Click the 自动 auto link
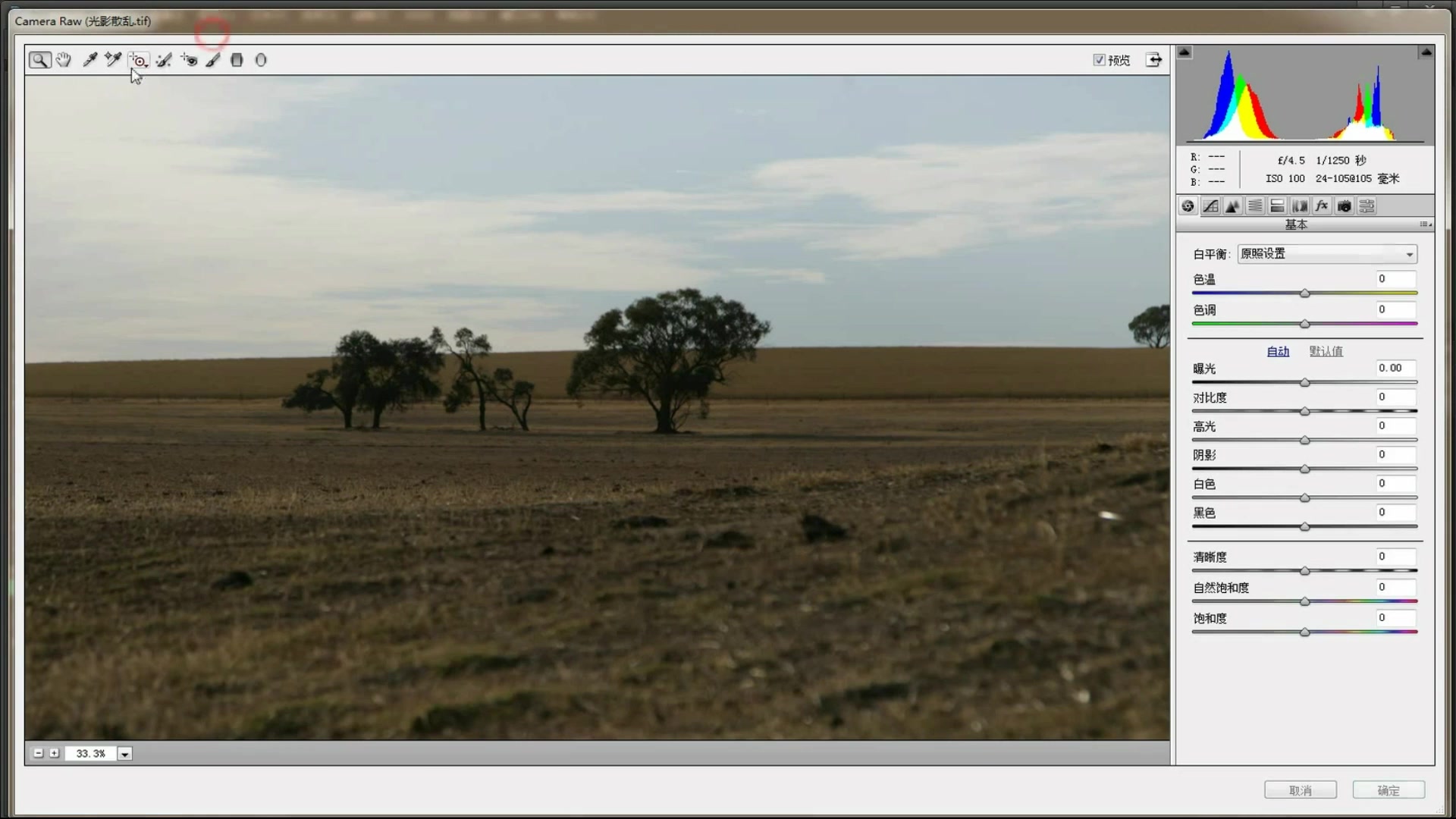Image resolution: width=1456 pixels, height=819 pixels. pos(1278,351)
